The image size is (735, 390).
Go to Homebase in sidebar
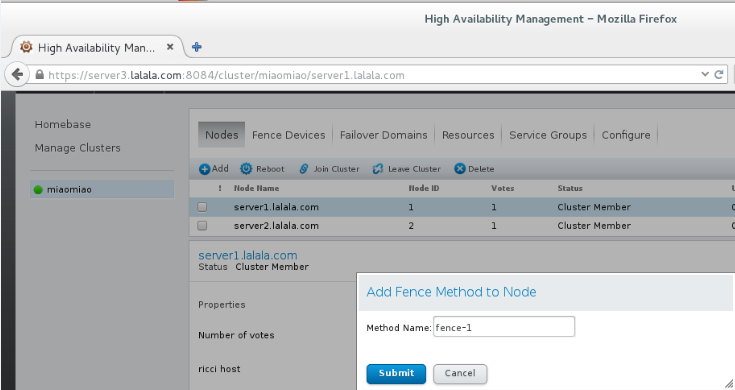tap(63, 124)
